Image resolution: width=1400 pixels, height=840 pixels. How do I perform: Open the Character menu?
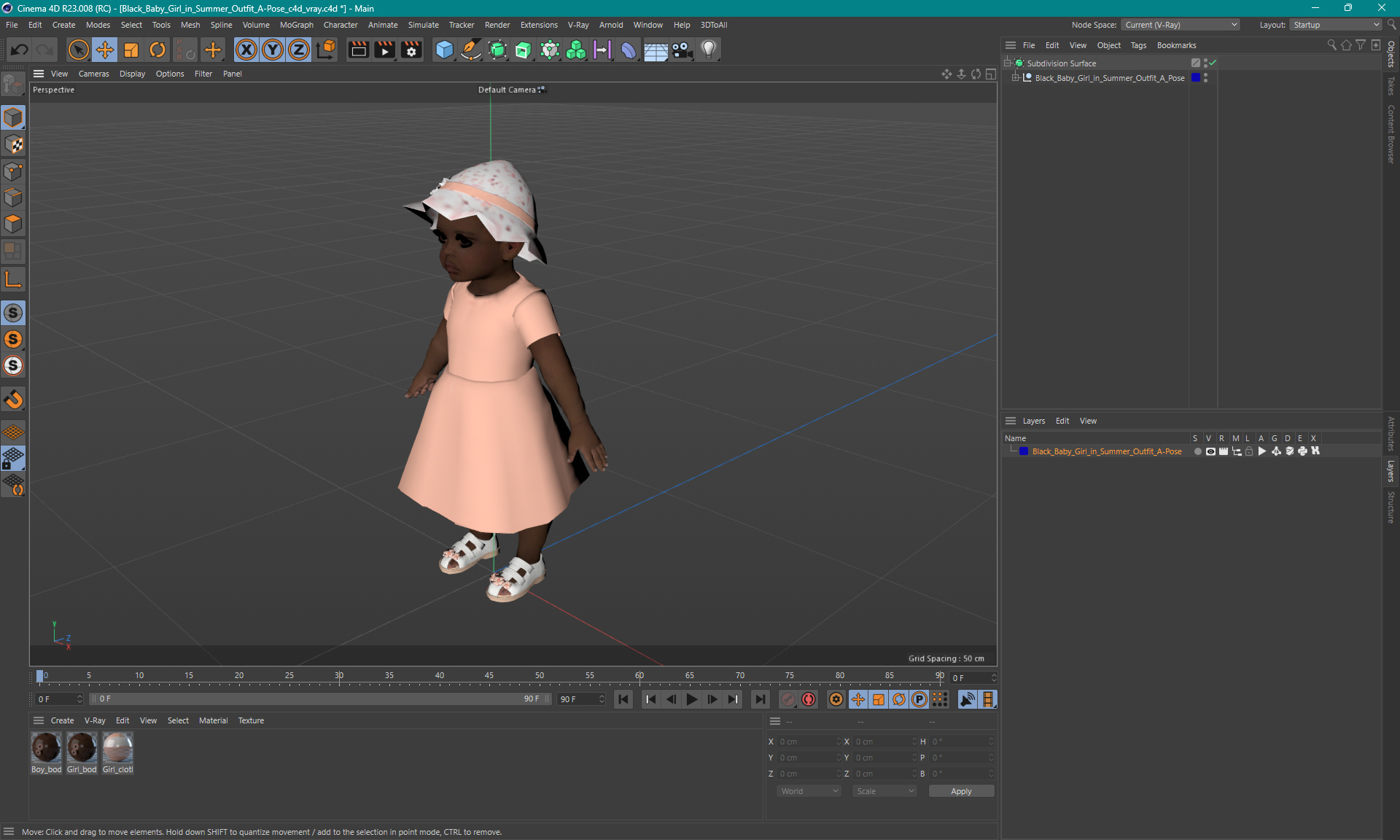pos(341,25)
